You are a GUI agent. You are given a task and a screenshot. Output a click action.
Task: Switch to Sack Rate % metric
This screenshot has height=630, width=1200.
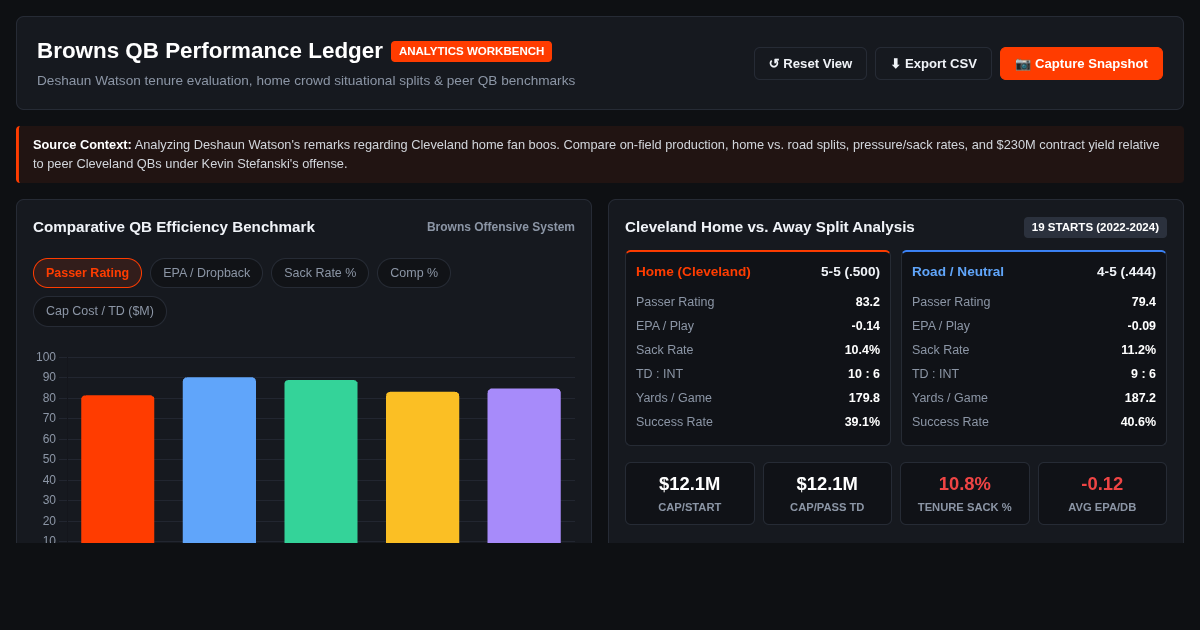pos(320,273)
